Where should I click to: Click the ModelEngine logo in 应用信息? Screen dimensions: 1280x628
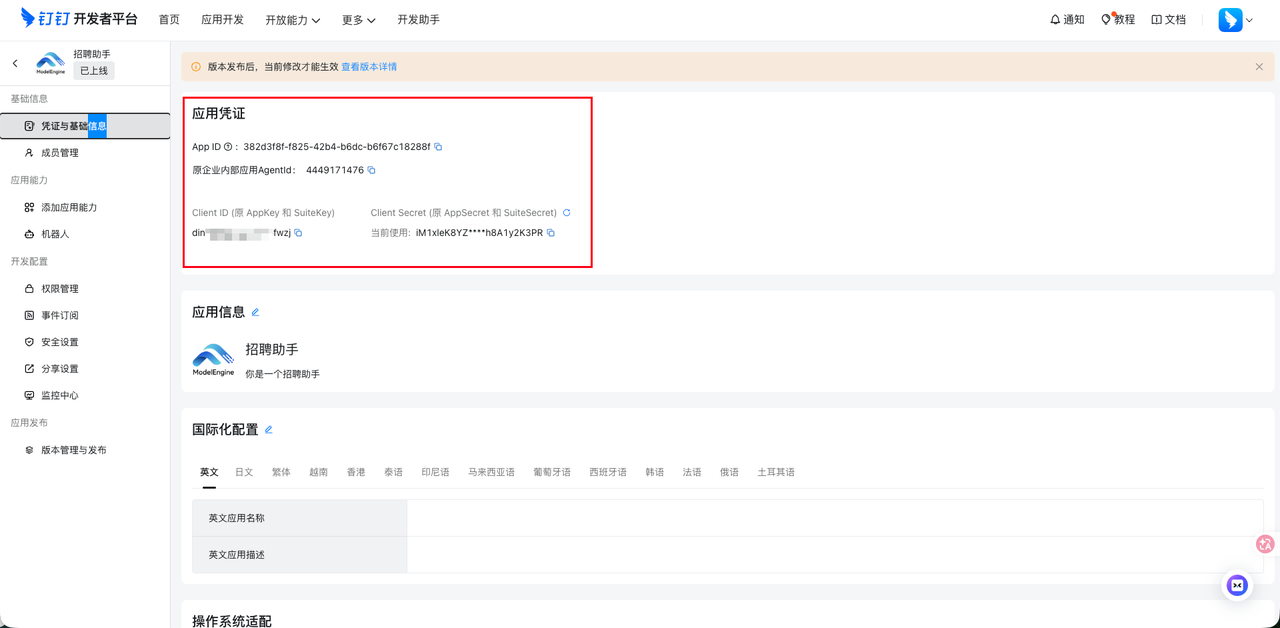(213, 360)
